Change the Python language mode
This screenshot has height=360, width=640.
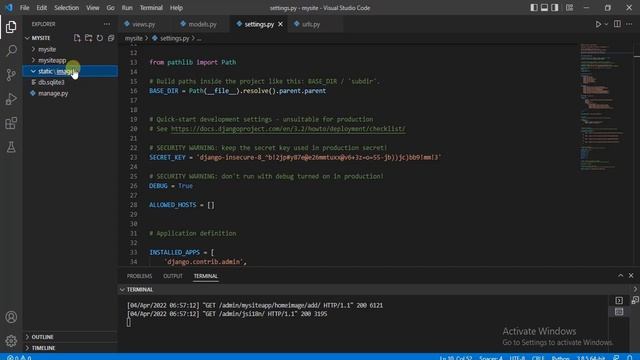pyautogui.click(x=560, y=358)
